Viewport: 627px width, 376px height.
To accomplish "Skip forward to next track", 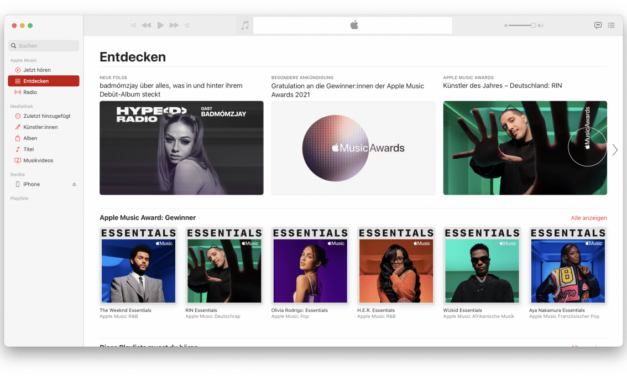I will pyautogui.click(x=174, y=25).
